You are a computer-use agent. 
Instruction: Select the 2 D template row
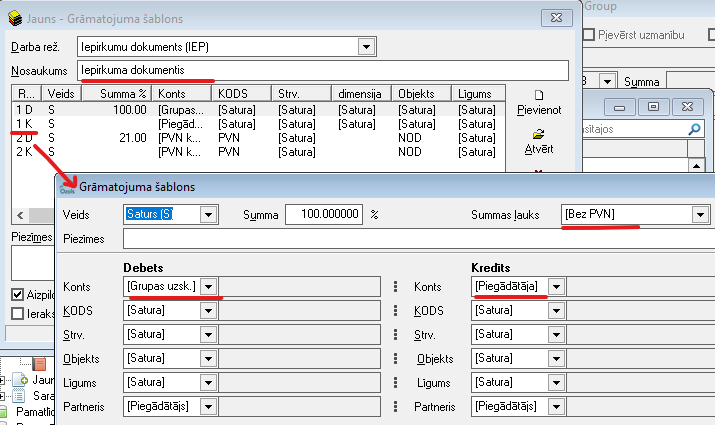(x=258, y=138)
